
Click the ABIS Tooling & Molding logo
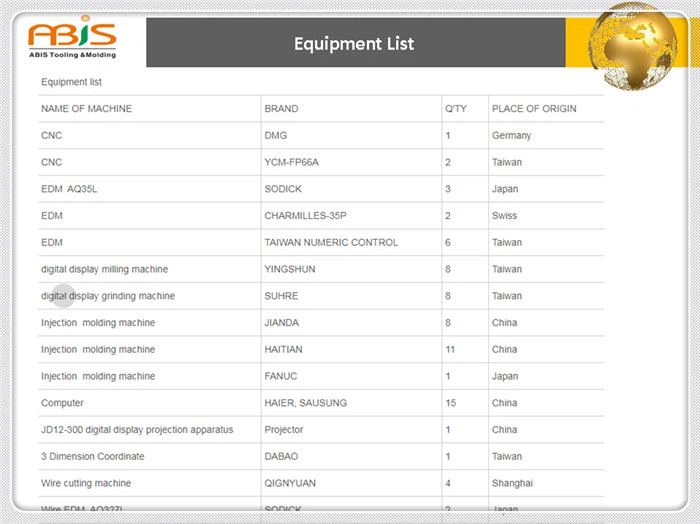click(x=72, y=40)
